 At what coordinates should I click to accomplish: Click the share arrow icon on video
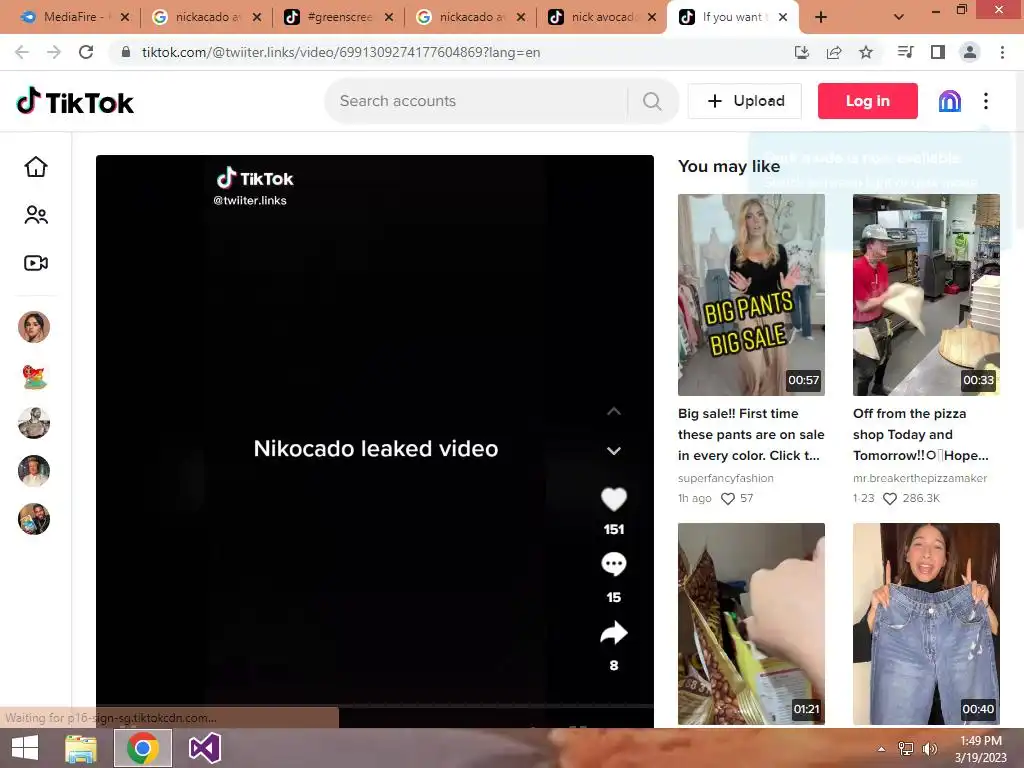tap(614, 633)
